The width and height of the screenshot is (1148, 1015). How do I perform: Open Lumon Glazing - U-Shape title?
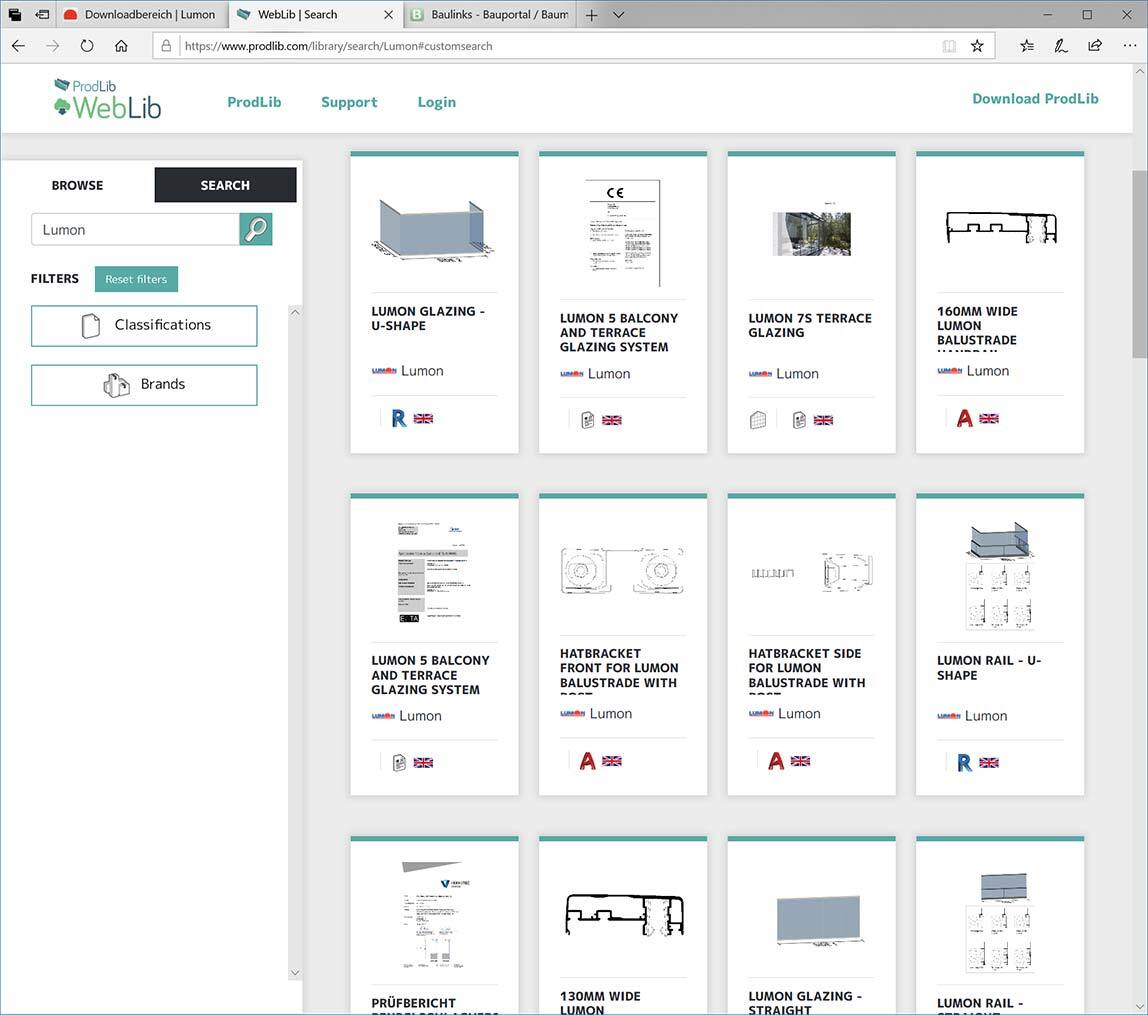tap(428, 319)
